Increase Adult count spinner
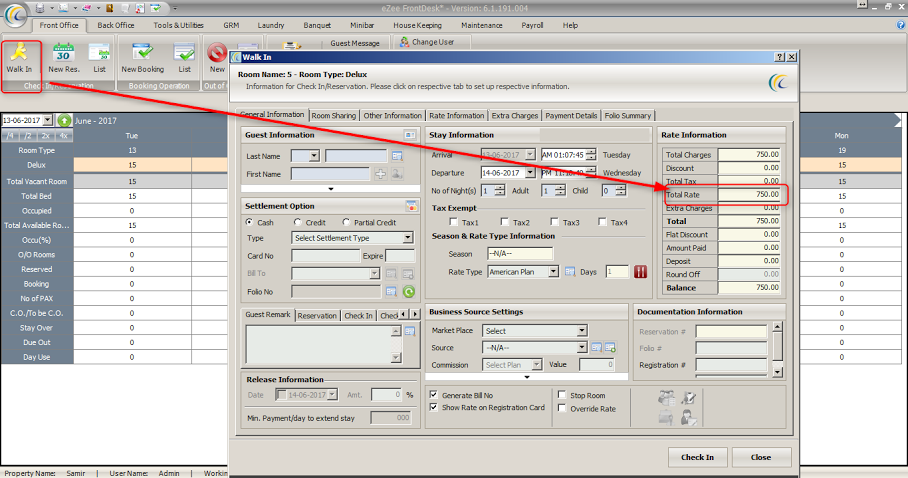Viewport: 908px width, 478px height. point(560,188)
